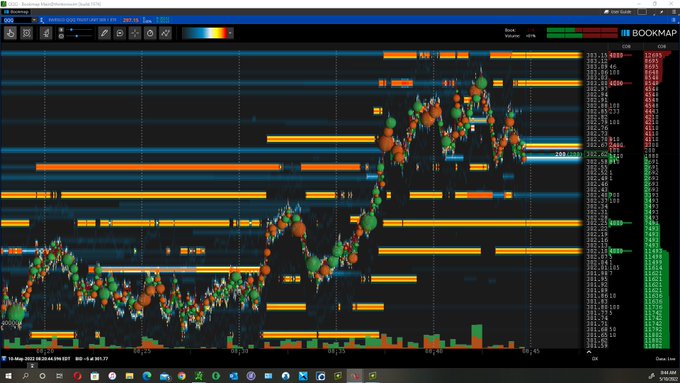The image size is (680, 383).
Task: Open Google Chrome from taskbar
Action: (181, 376)
